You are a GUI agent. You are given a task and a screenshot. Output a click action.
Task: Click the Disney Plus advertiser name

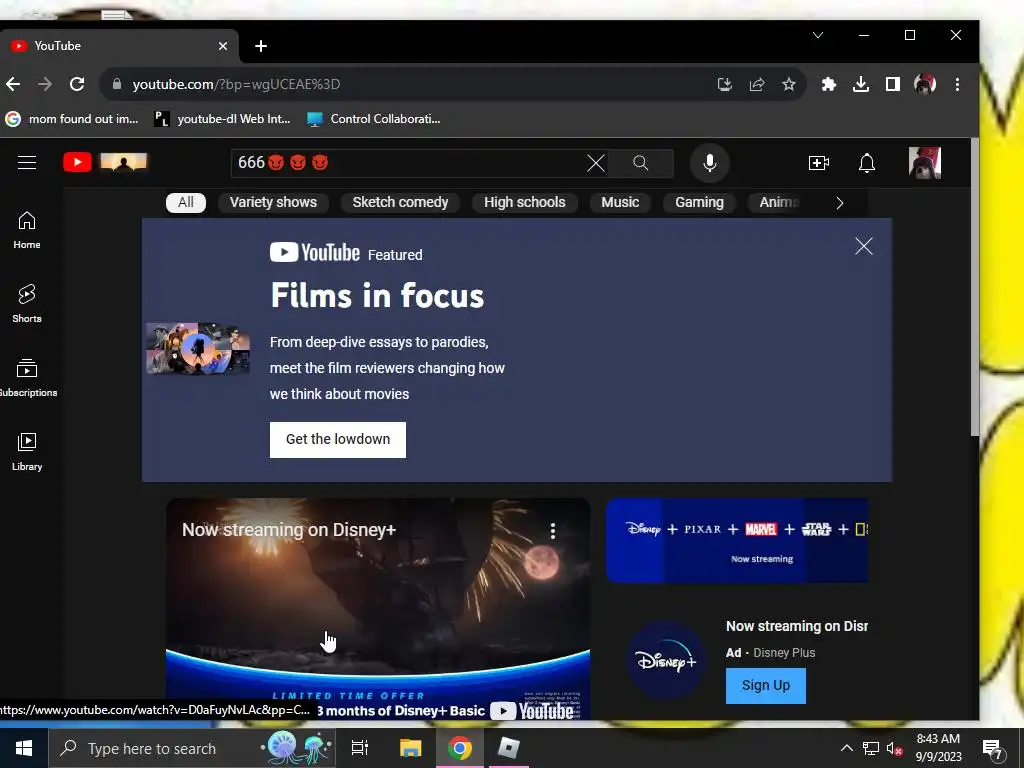pyautogui.click(x=784, y=652)
